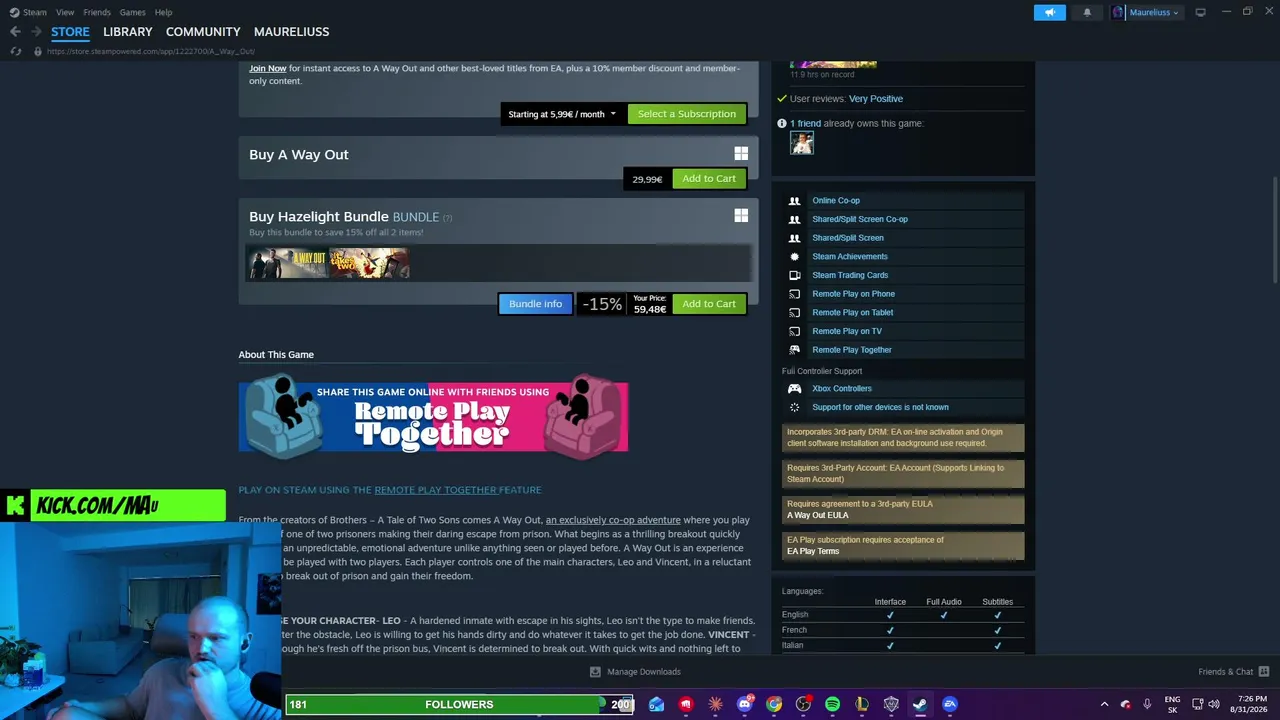
Task: Open the Friends & Chat icon
Action: pos(1264,672)
